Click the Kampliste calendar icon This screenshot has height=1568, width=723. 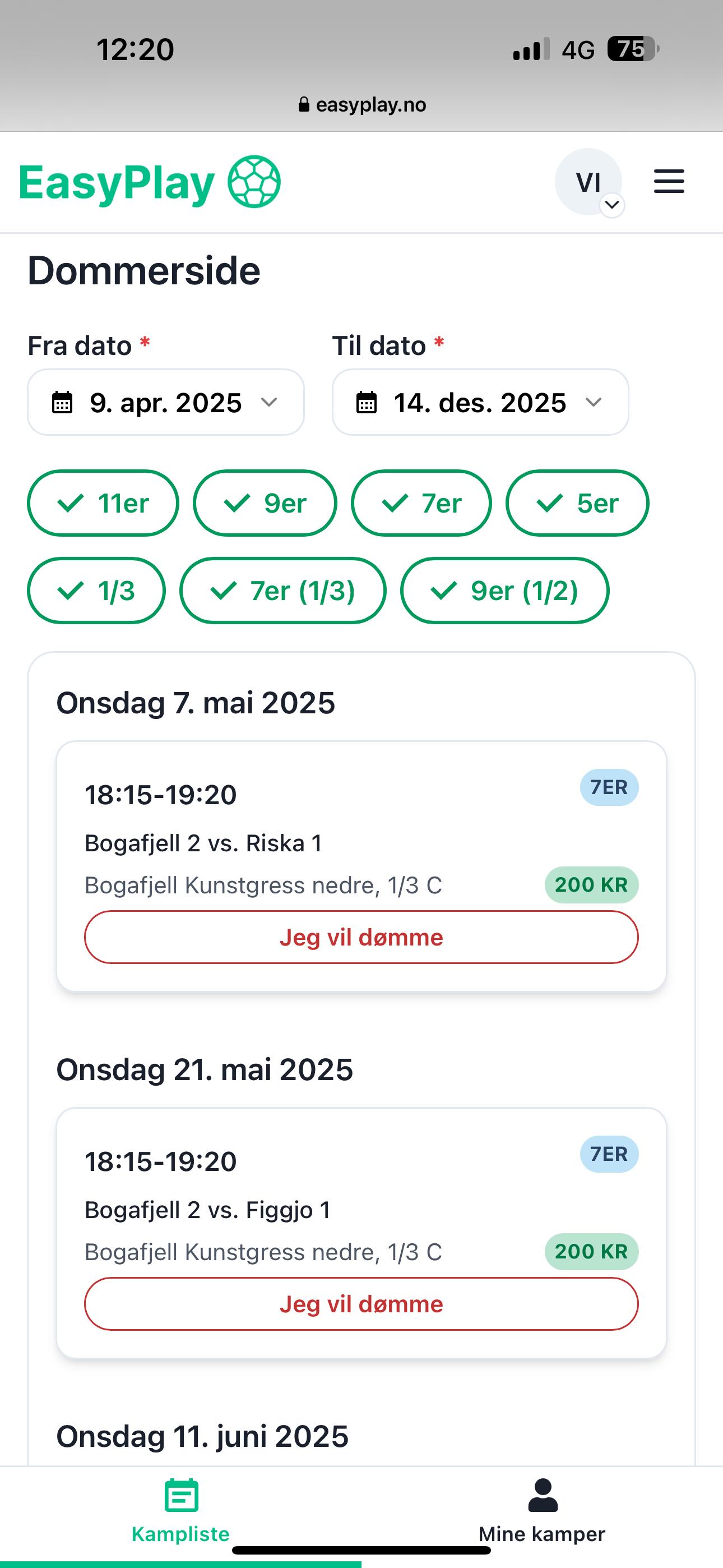[x=182, y=1496]
